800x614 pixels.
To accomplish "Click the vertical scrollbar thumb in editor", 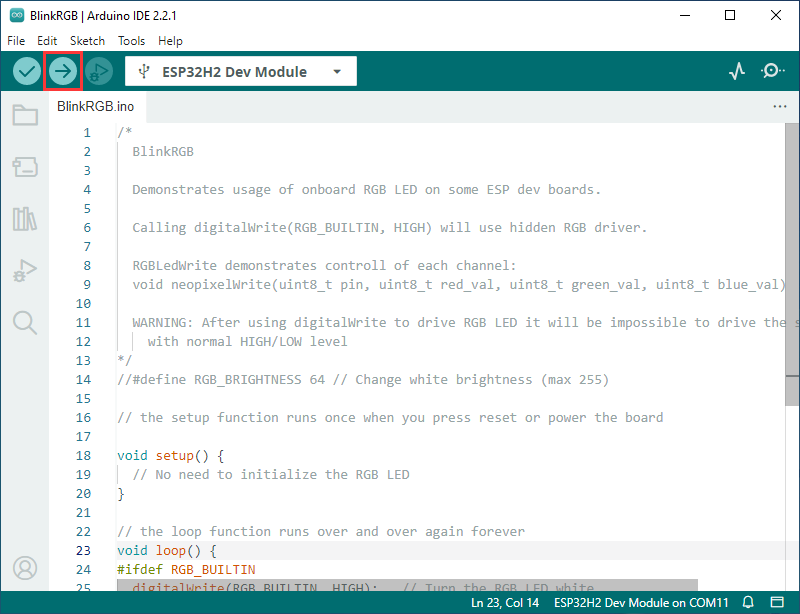I will [792, 264].
